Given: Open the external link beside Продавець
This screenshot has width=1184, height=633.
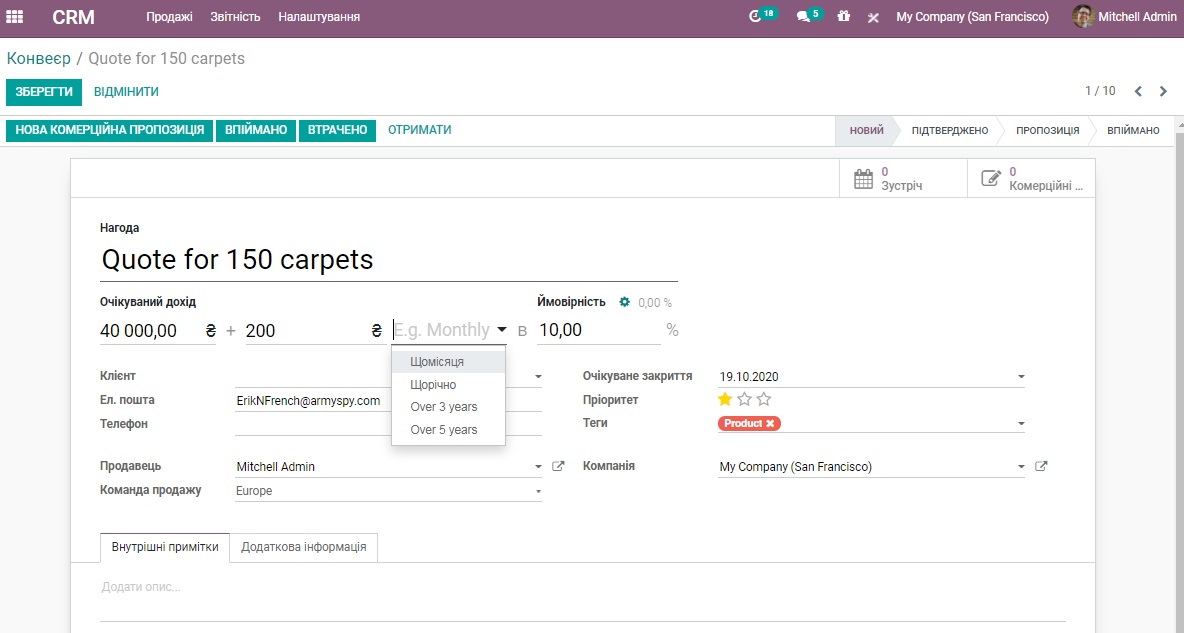Looking at the screenshot, I should pyautogui.click(x=559, y=467).
